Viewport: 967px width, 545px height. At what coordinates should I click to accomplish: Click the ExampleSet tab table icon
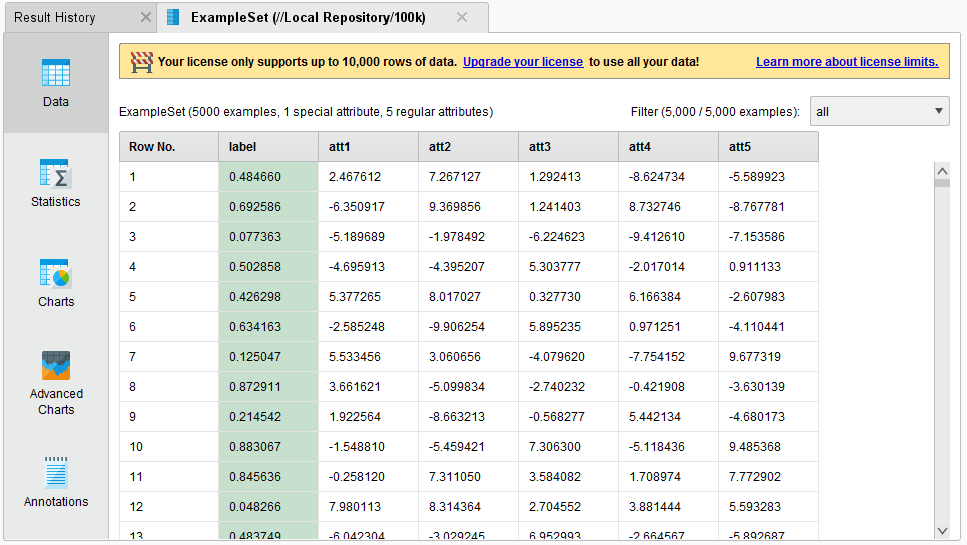point(174,18)
